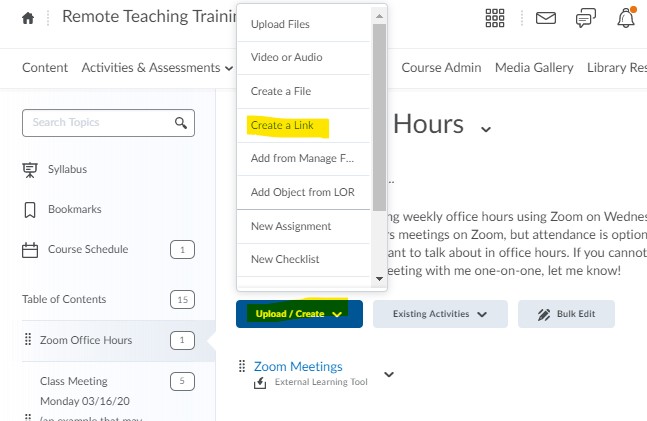
Task: Click the search magnifier icon
Action: [x=181, y=123]
